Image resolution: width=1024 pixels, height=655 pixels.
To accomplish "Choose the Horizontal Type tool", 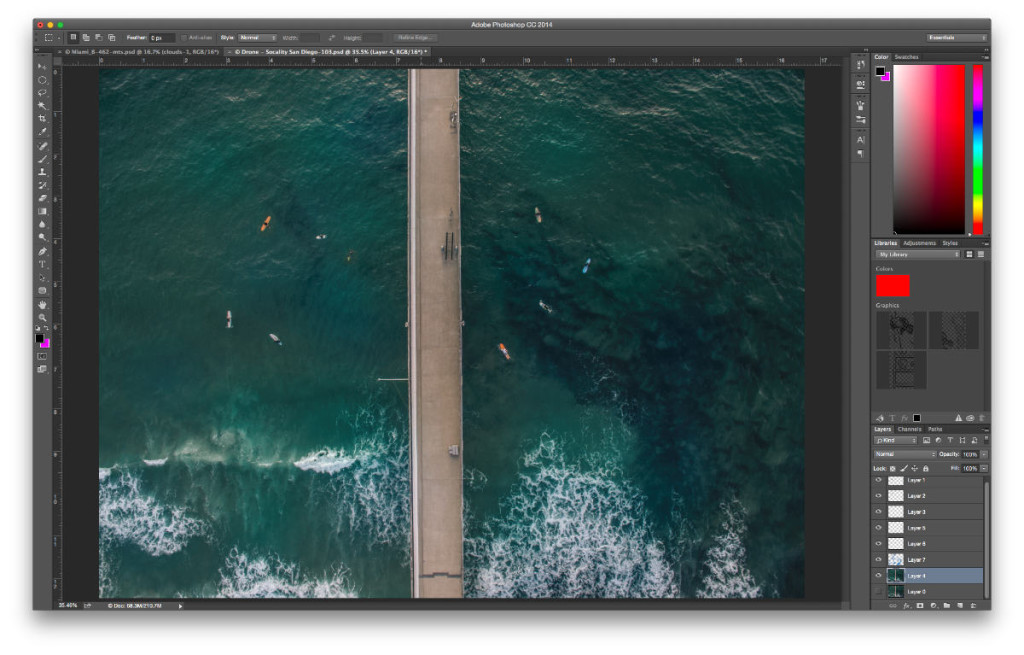I will click(x=41, y=262).
